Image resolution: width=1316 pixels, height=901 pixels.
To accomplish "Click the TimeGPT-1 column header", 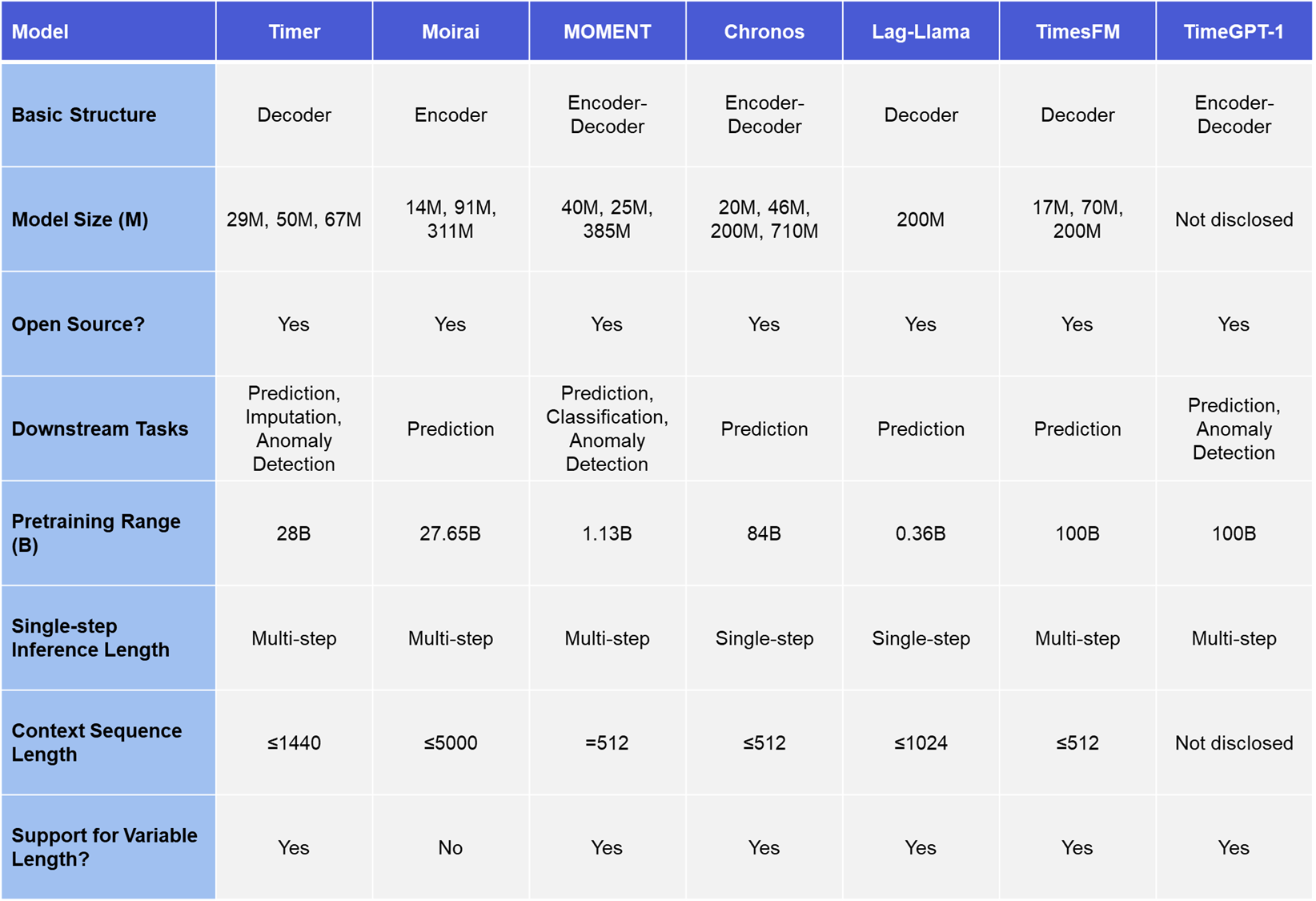I will click(1233, 30).
